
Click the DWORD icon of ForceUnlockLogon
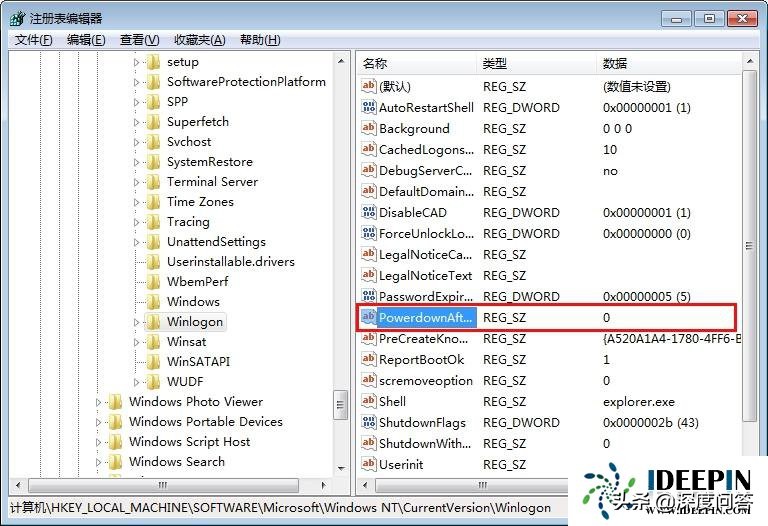click(368, 234)
